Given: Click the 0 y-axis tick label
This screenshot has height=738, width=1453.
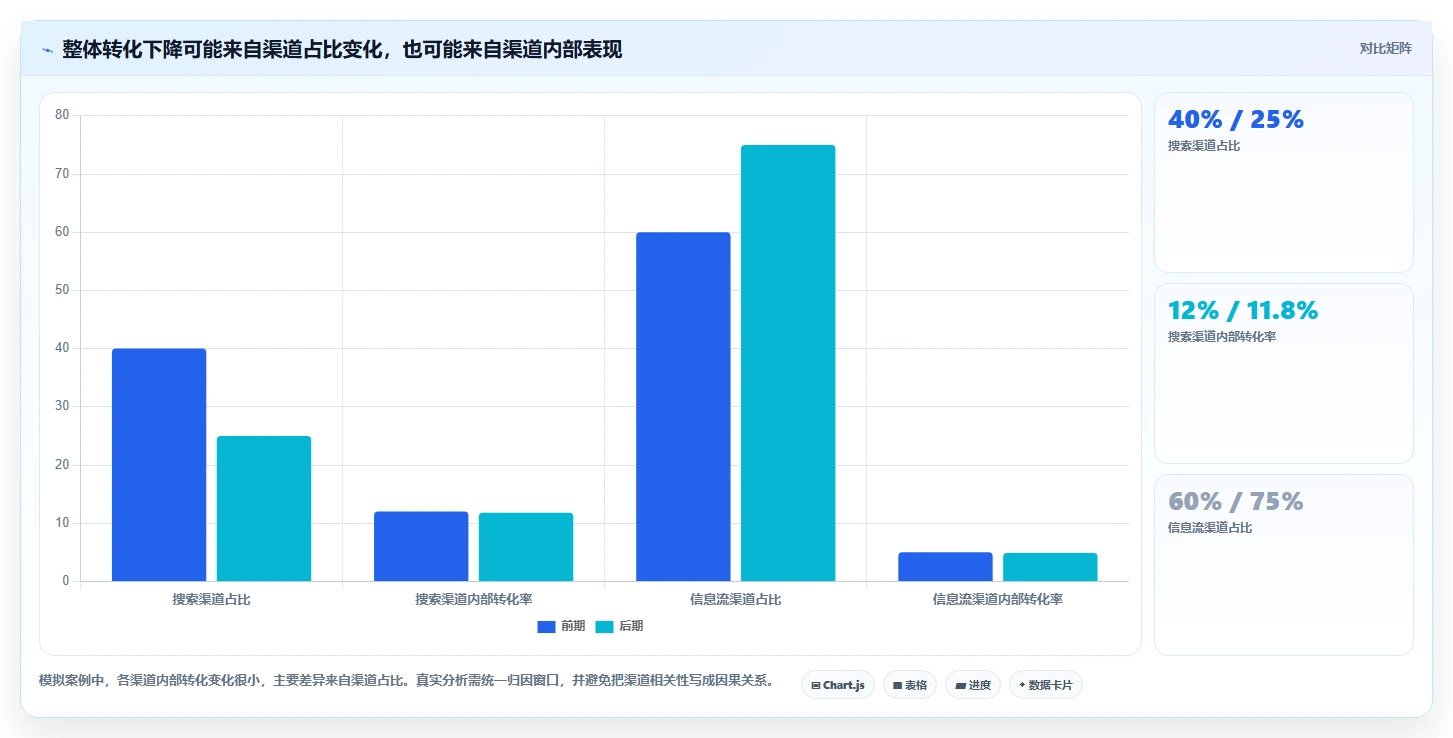Looking at the screenshot, I should [x=66, y=581].
